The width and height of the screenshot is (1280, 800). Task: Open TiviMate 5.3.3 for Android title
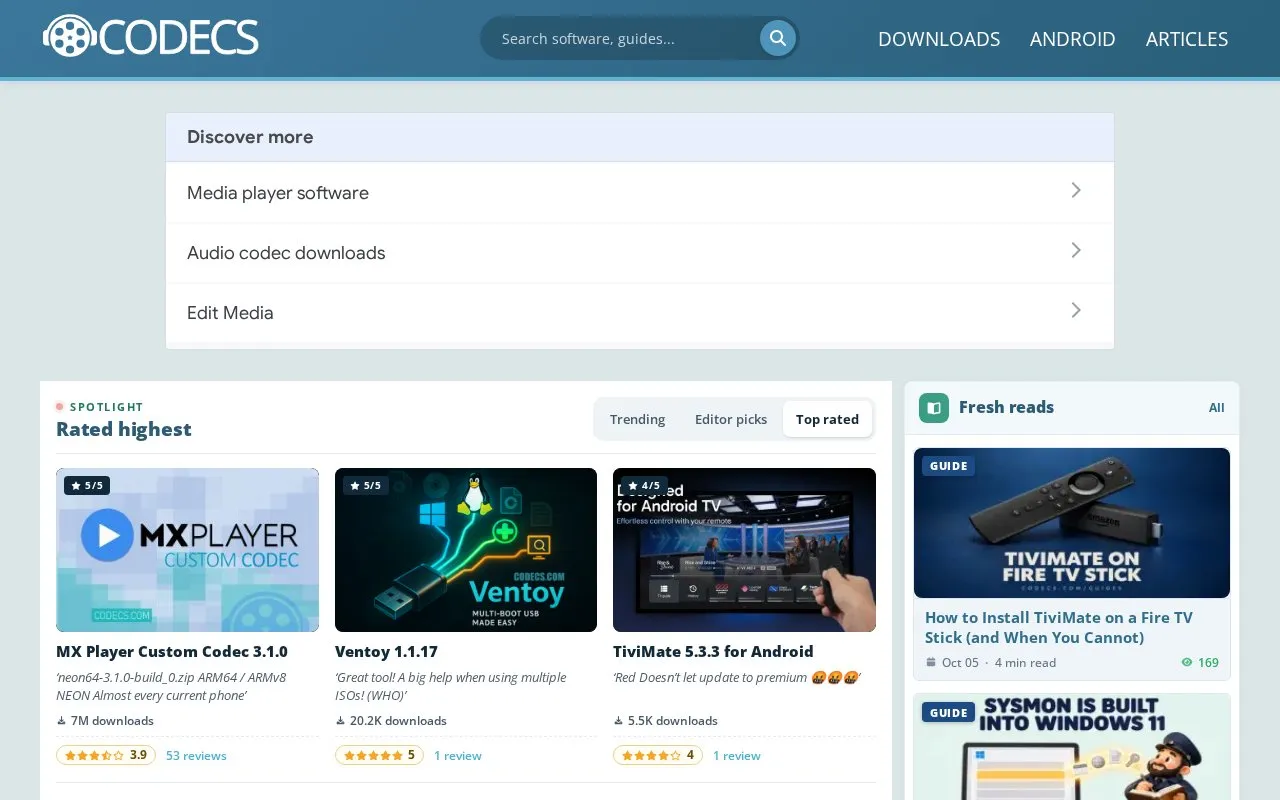point(713,651)
